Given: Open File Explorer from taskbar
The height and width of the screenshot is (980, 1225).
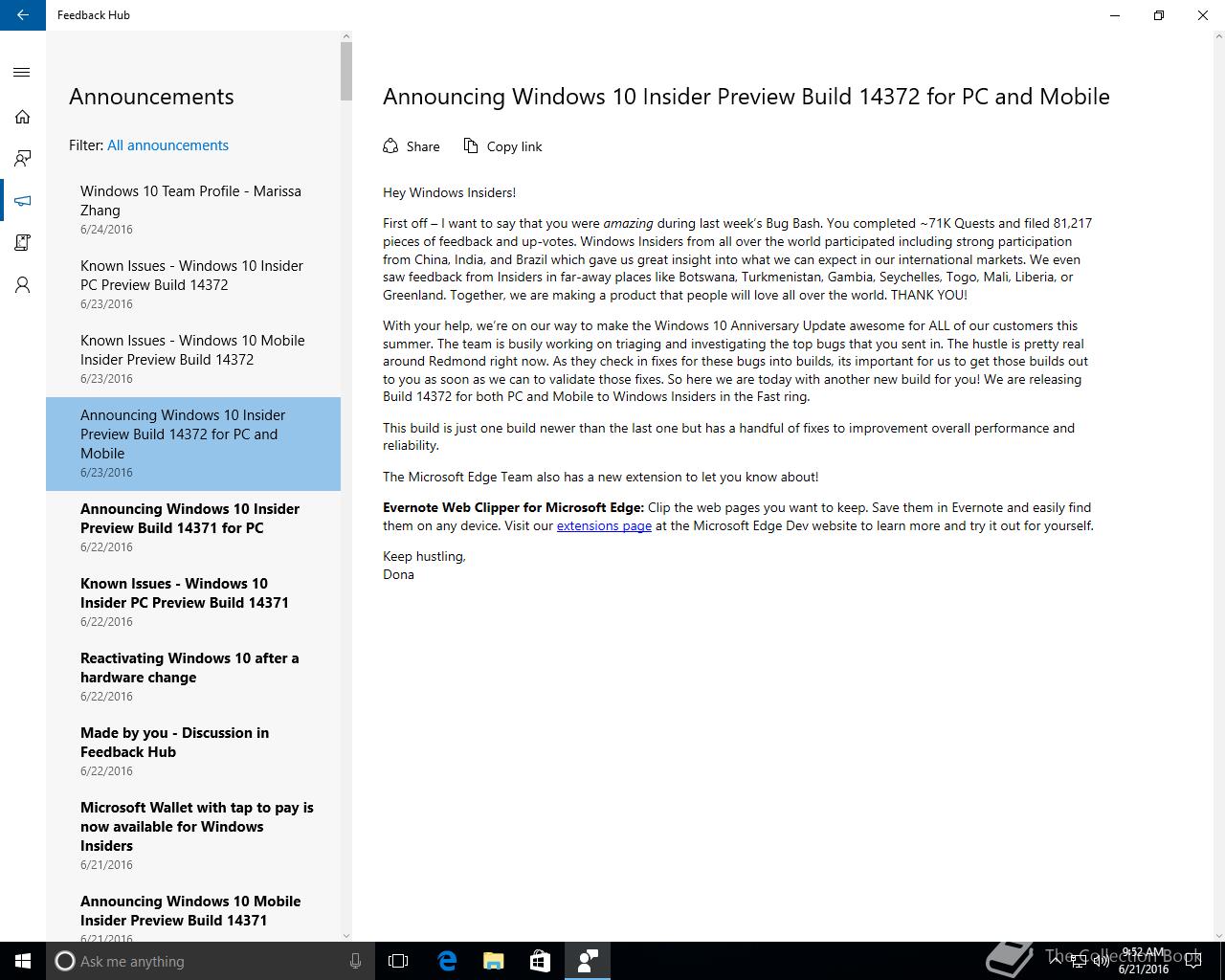Looking at the screenshot, I should click(493, 961).
